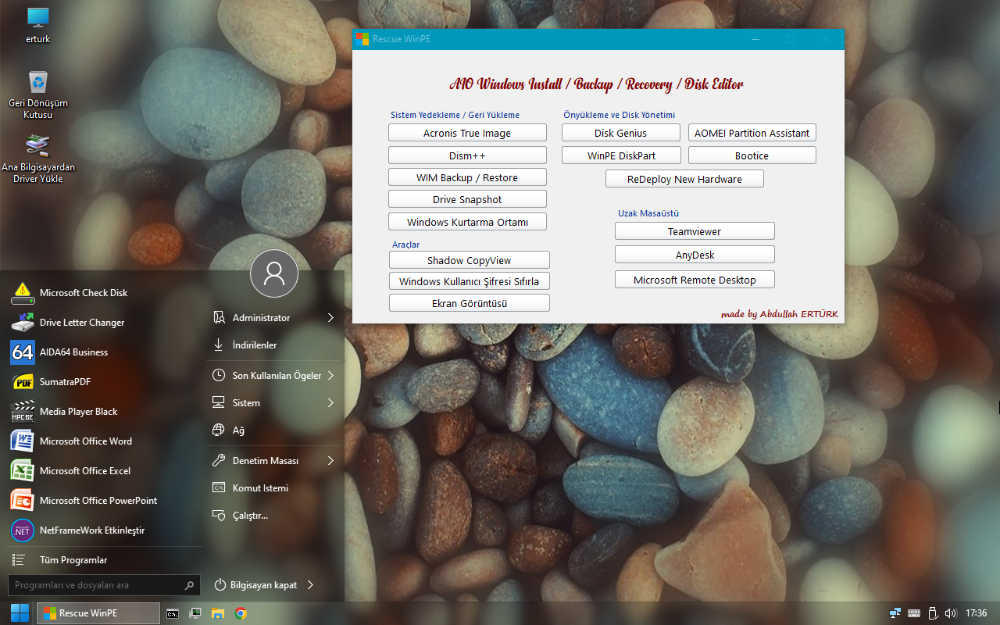Expand Son Kullanılan Ögeler submenu arrow
This screenshot has width=1000, height=625.
(x=330, y=376)
